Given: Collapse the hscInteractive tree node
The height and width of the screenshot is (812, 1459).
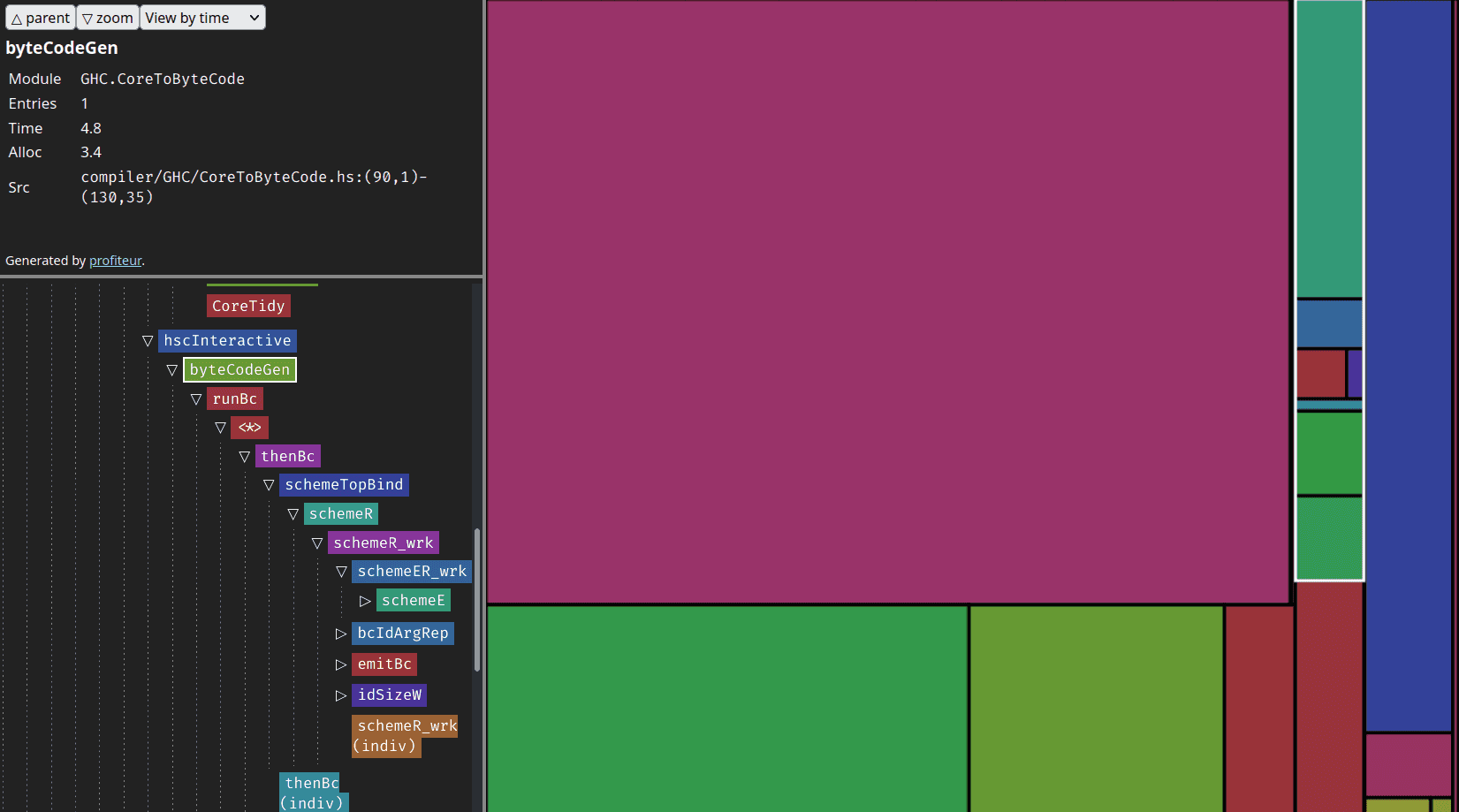Looking at the screenshot, I should [x=148, y=341].
